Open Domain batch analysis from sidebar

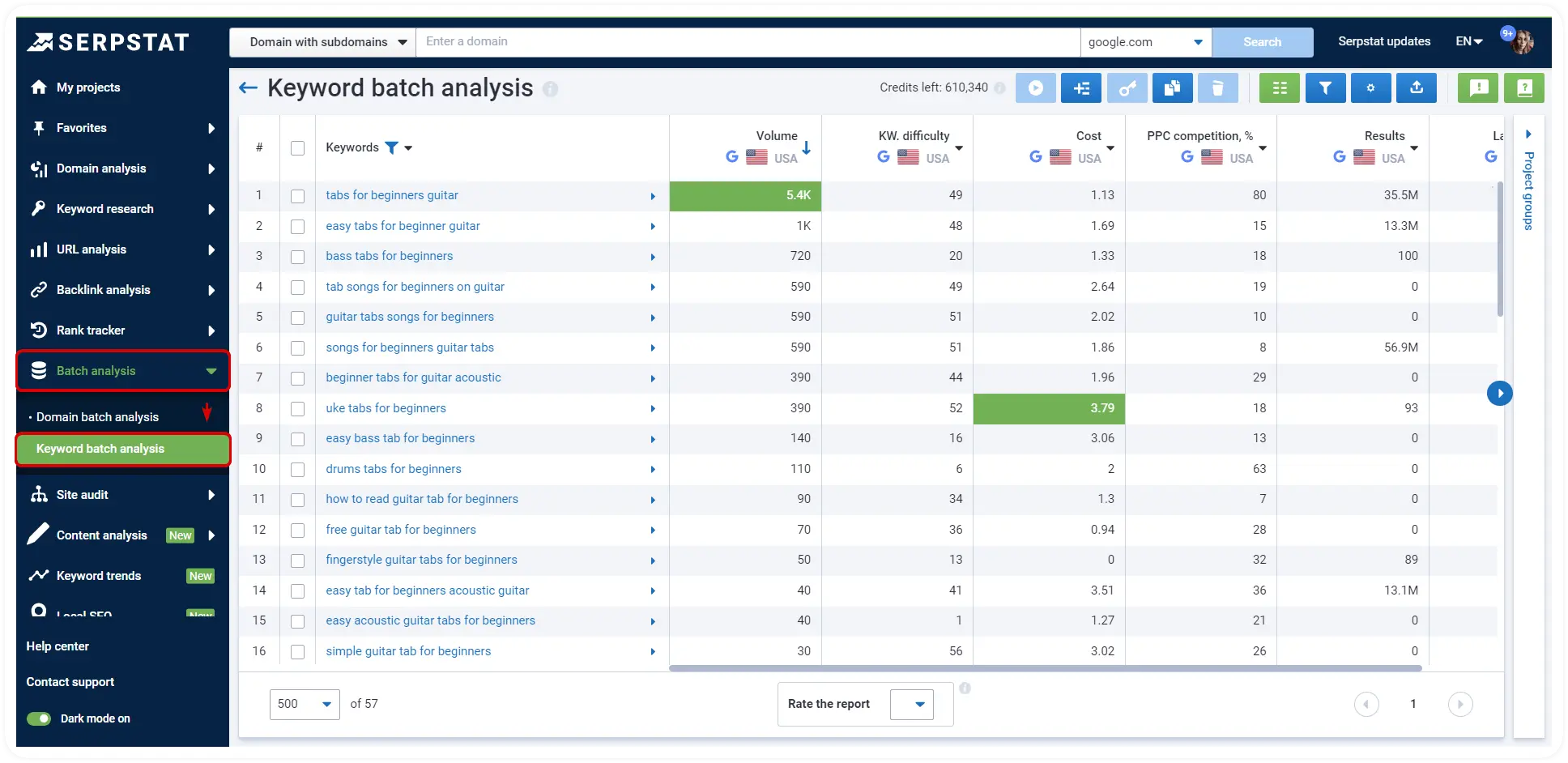(x=99, y=416)
